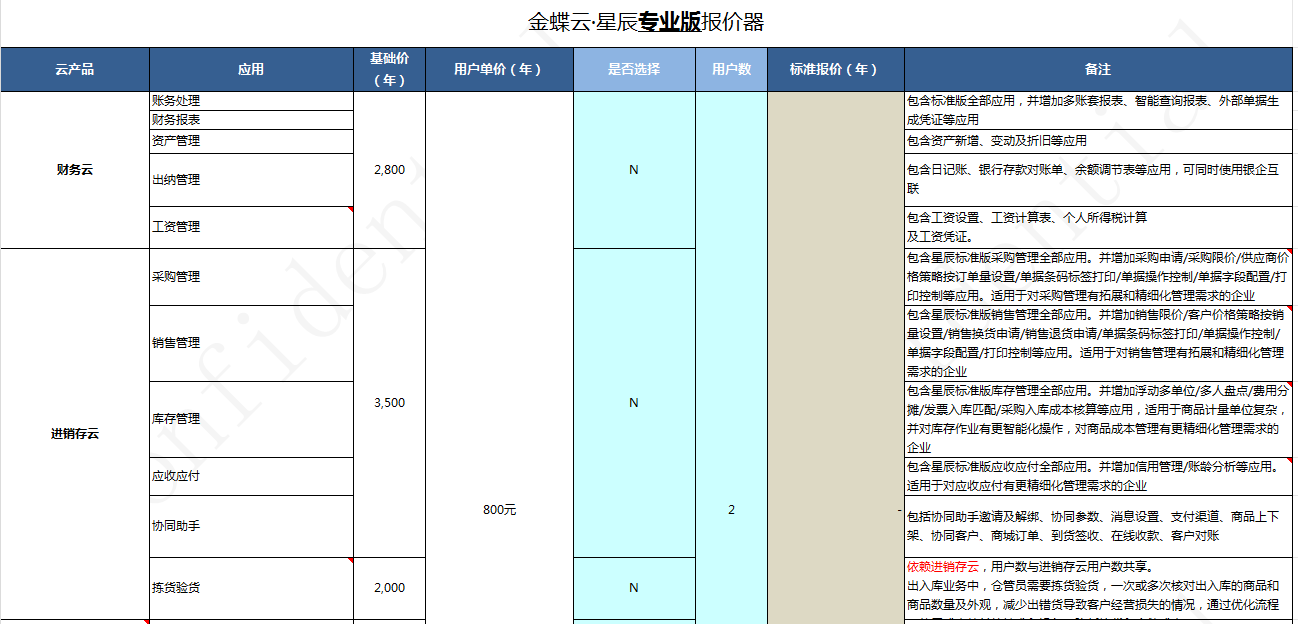Select the 2,800 base price cell
Viewport: 1298px width, 624px height.
click(388, 170)
